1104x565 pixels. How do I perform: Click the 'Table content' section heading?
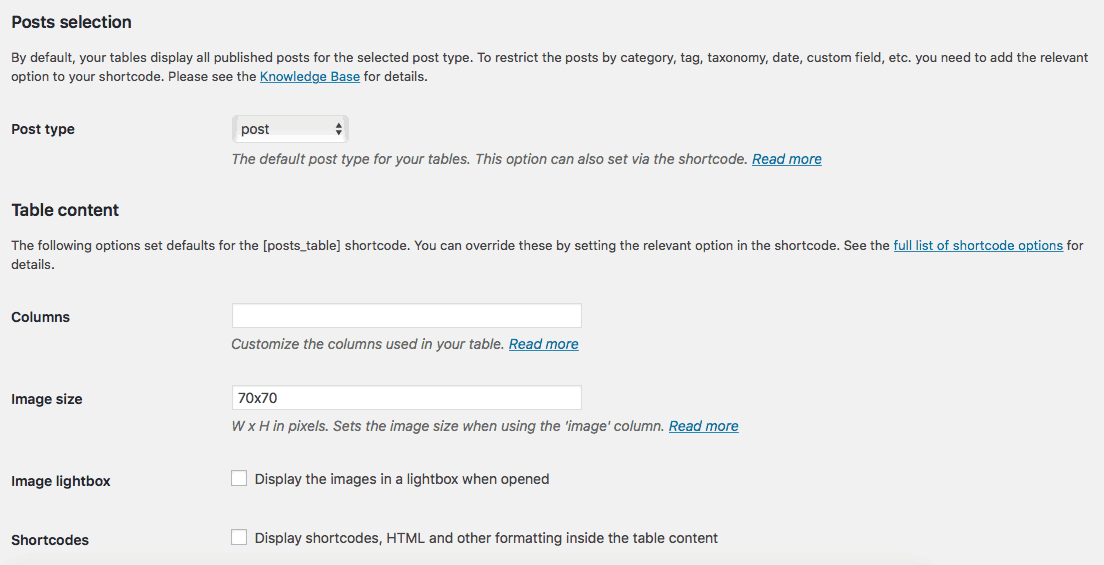coord(65,210)
